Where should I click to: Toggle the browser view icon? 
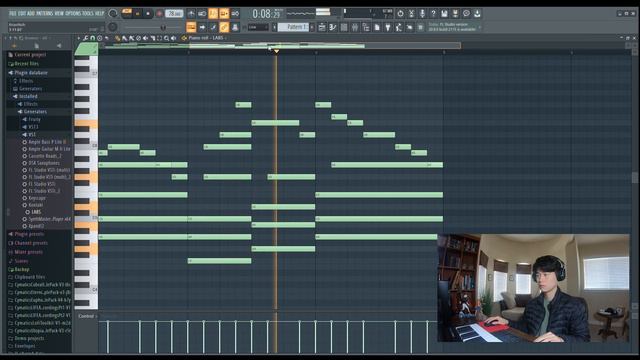[366, 27]
